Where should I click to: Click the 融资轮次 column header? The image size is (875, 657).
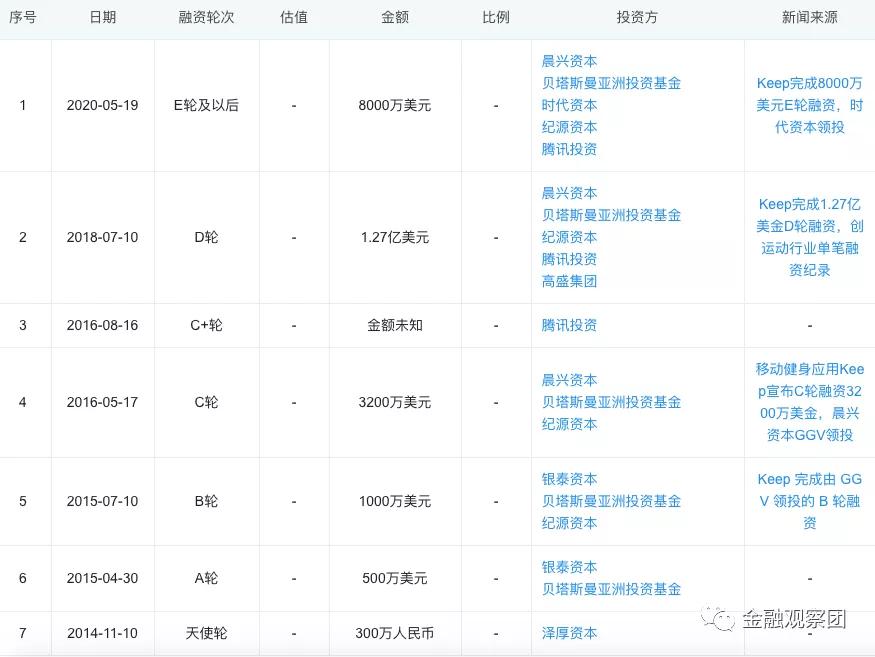tap(206, 17)
